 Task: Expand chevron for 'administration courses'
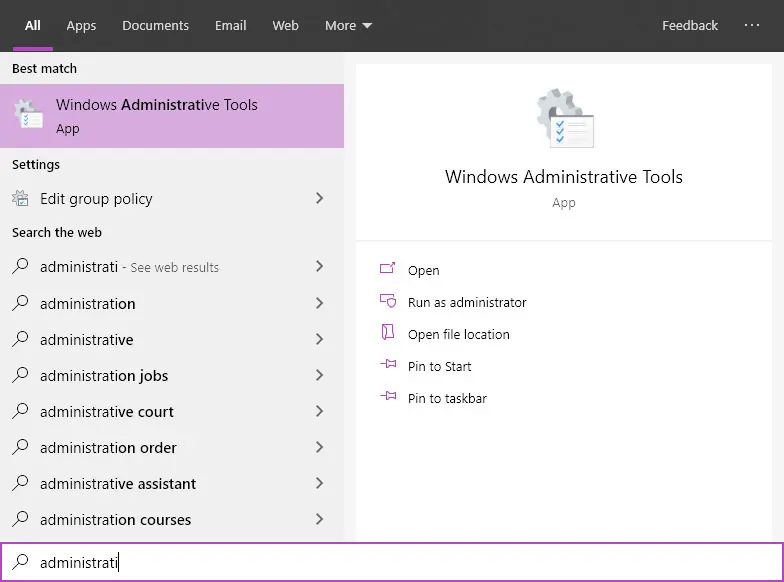tap(320, 519)
